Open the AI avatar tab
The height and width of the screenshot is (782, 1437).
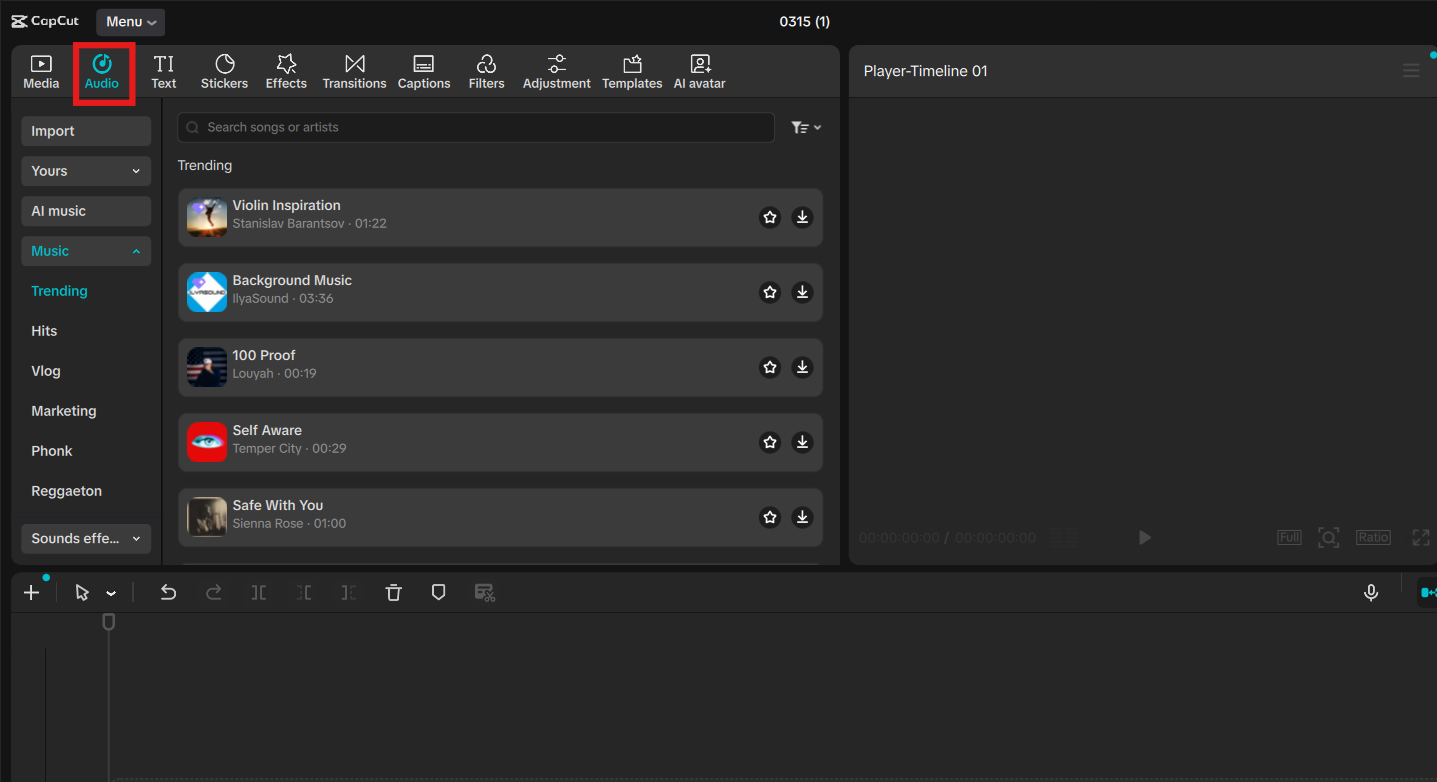tap(700, 72)
